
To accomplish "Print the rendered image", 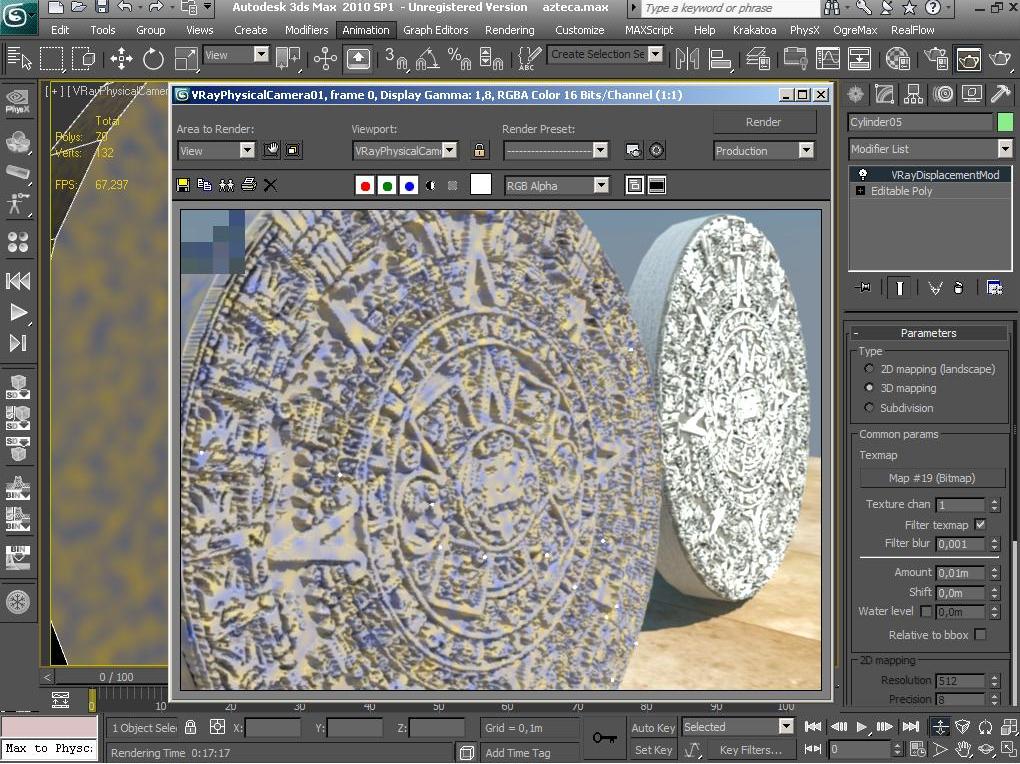I will click(248, 185).
